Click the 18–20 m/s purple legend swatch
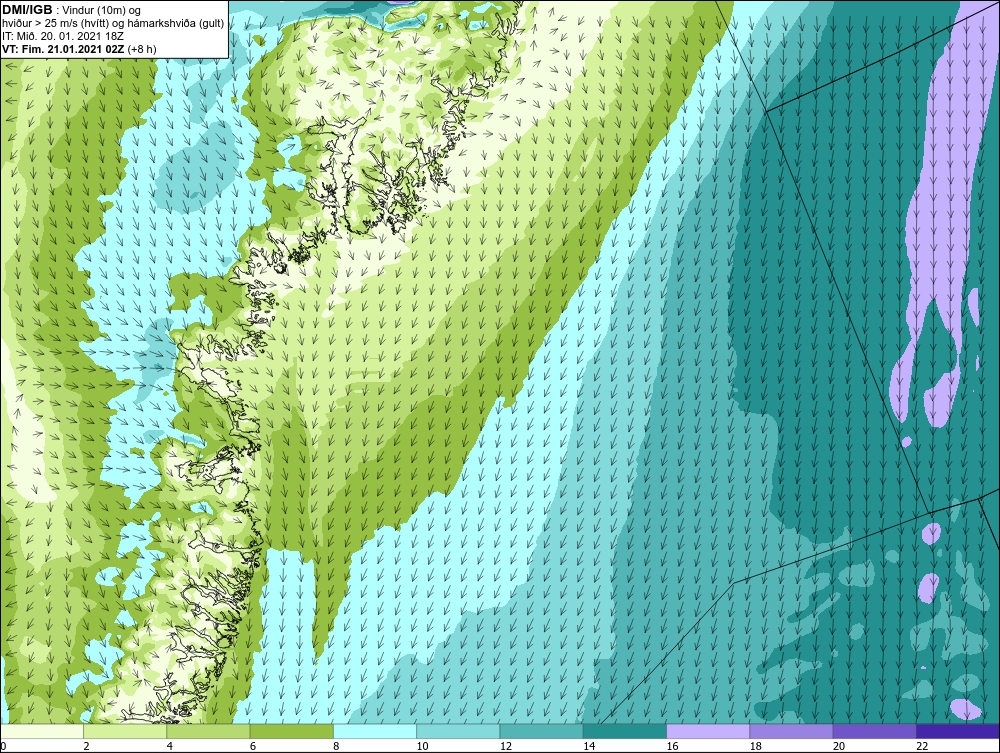This screenshot has height=753, width=1000. click(x=791, y=731)
